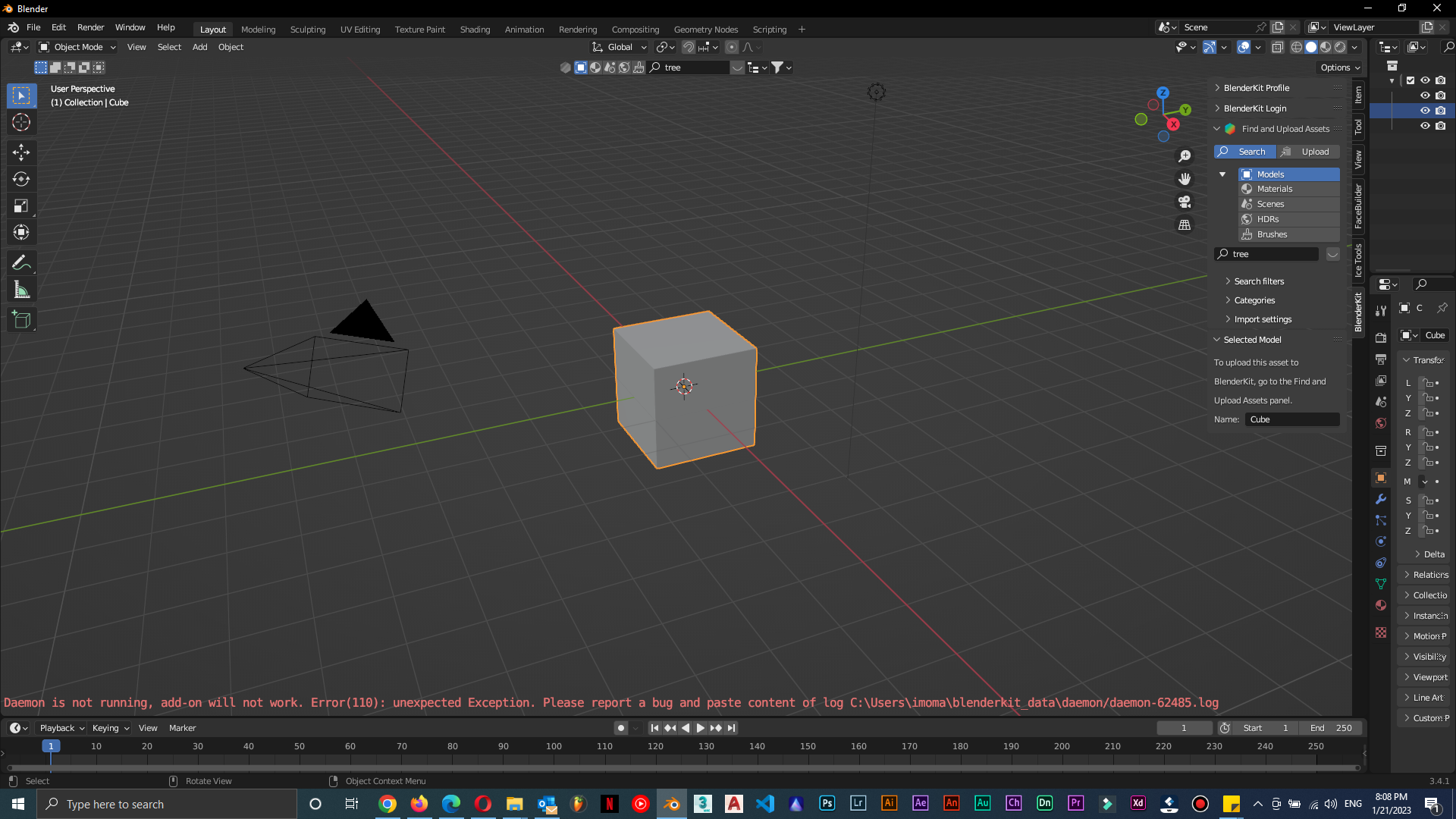1456x819 pixels.
Task: Open the Texture checker properties tab
Action: tap(1381, 632)
